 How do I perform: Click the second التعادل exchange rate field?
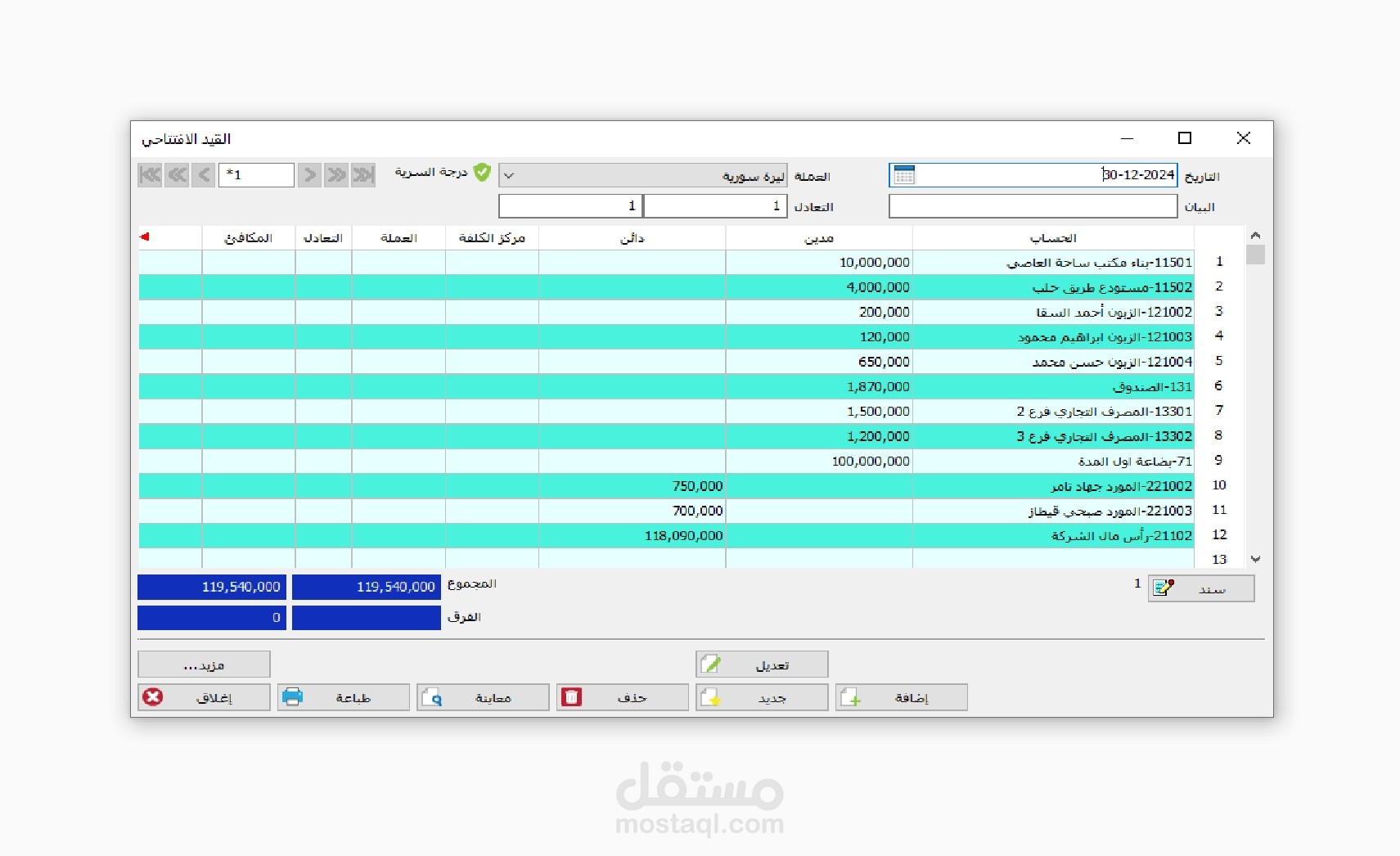tap(570, 206)
